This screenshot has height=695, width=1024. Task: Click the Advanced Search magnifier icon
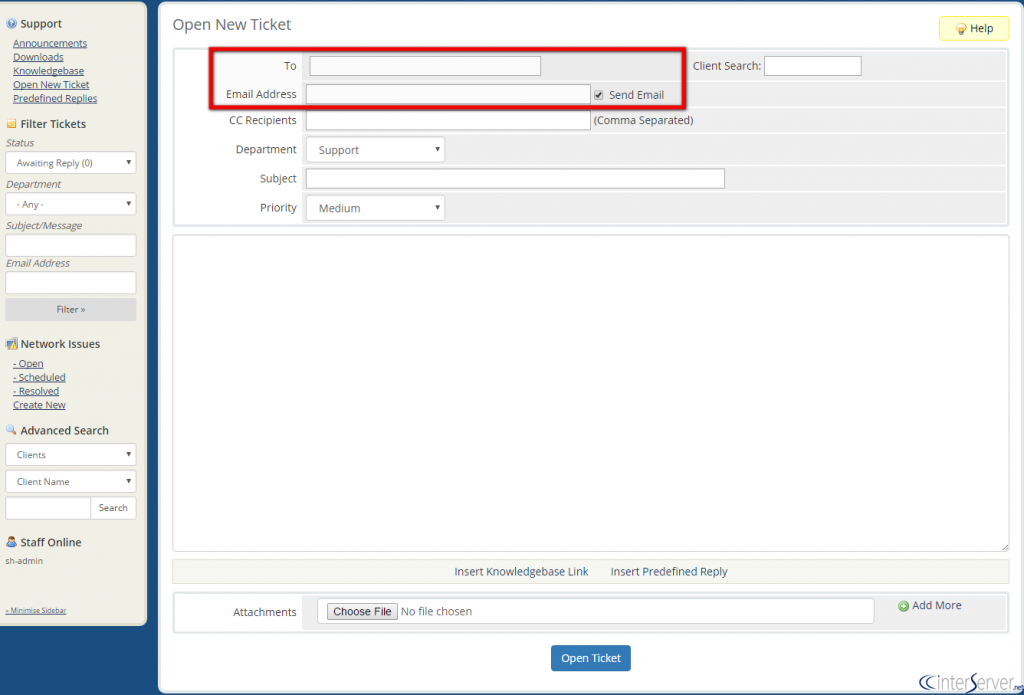[11, 430]
